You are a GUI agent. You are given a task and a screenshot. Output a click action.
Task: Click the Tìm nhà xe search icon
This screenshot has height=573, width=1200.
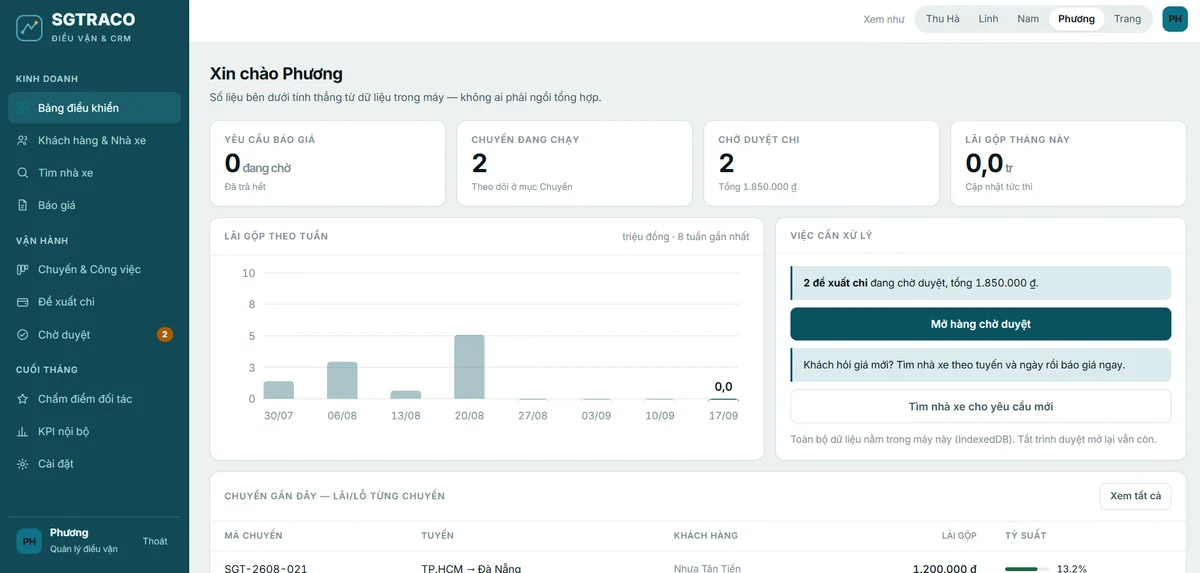[22, 173]
